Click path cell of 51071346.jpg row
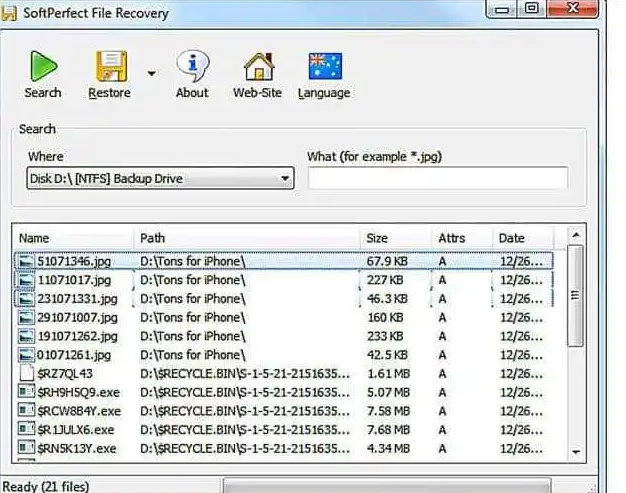626x493 pixels. point(193,261)
